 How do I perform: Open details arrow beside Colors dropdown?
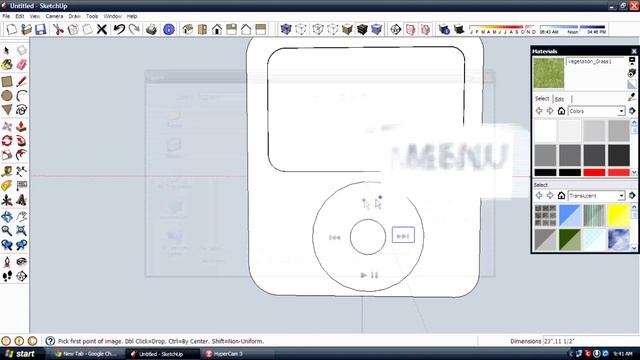click(x=632, y=111)
